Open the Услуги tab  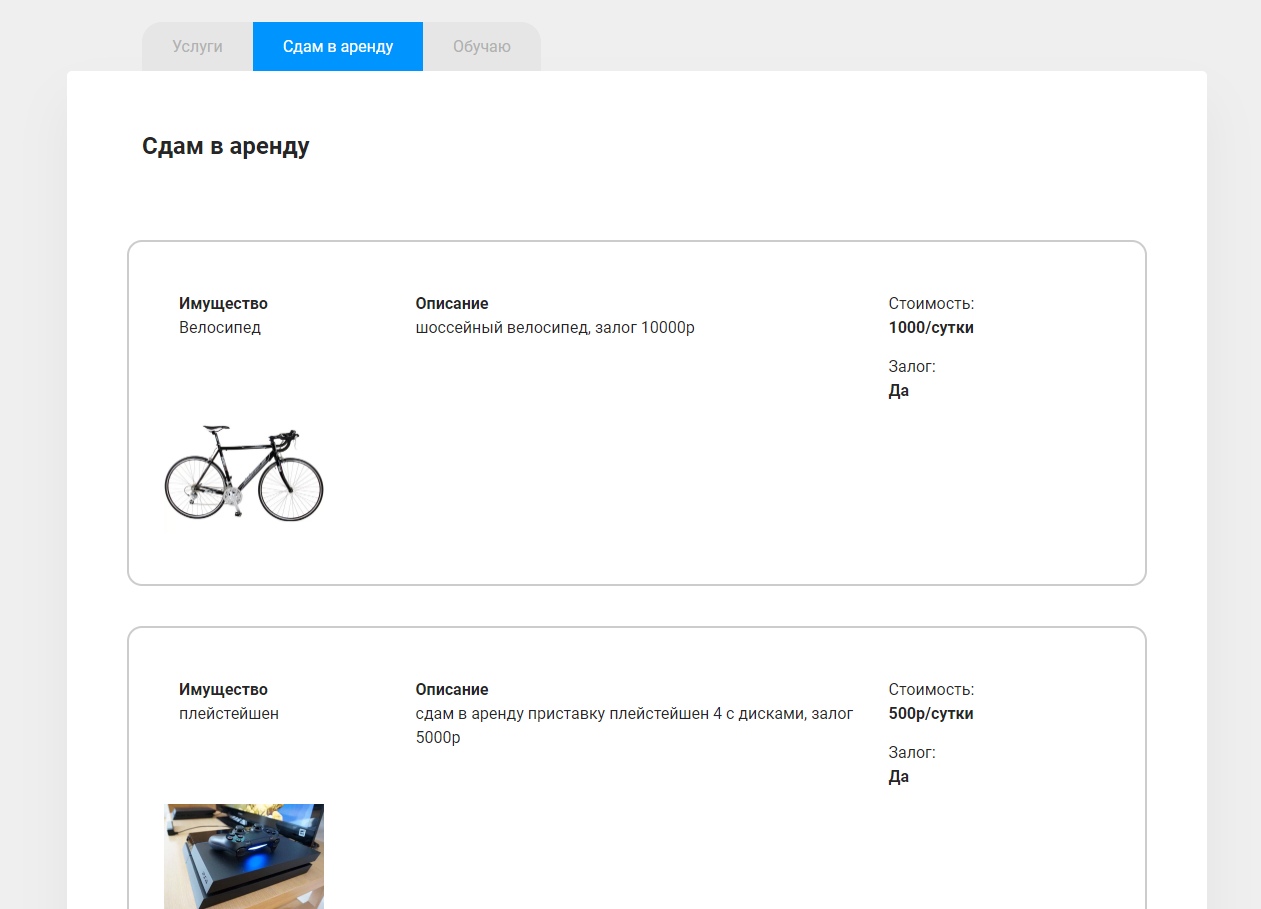coord(197,47)
